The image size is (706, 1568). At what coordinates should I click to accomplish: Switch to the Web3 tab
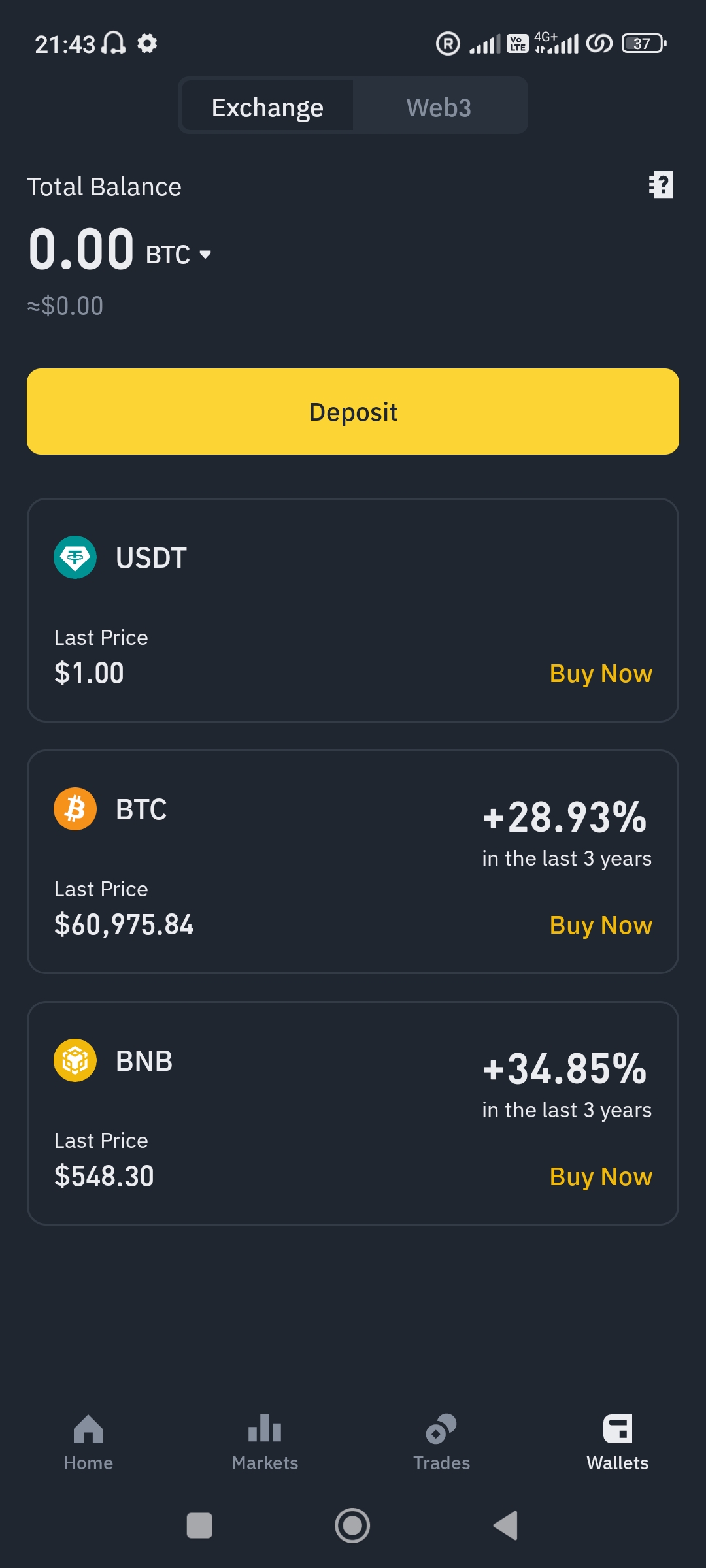(439, 106)
